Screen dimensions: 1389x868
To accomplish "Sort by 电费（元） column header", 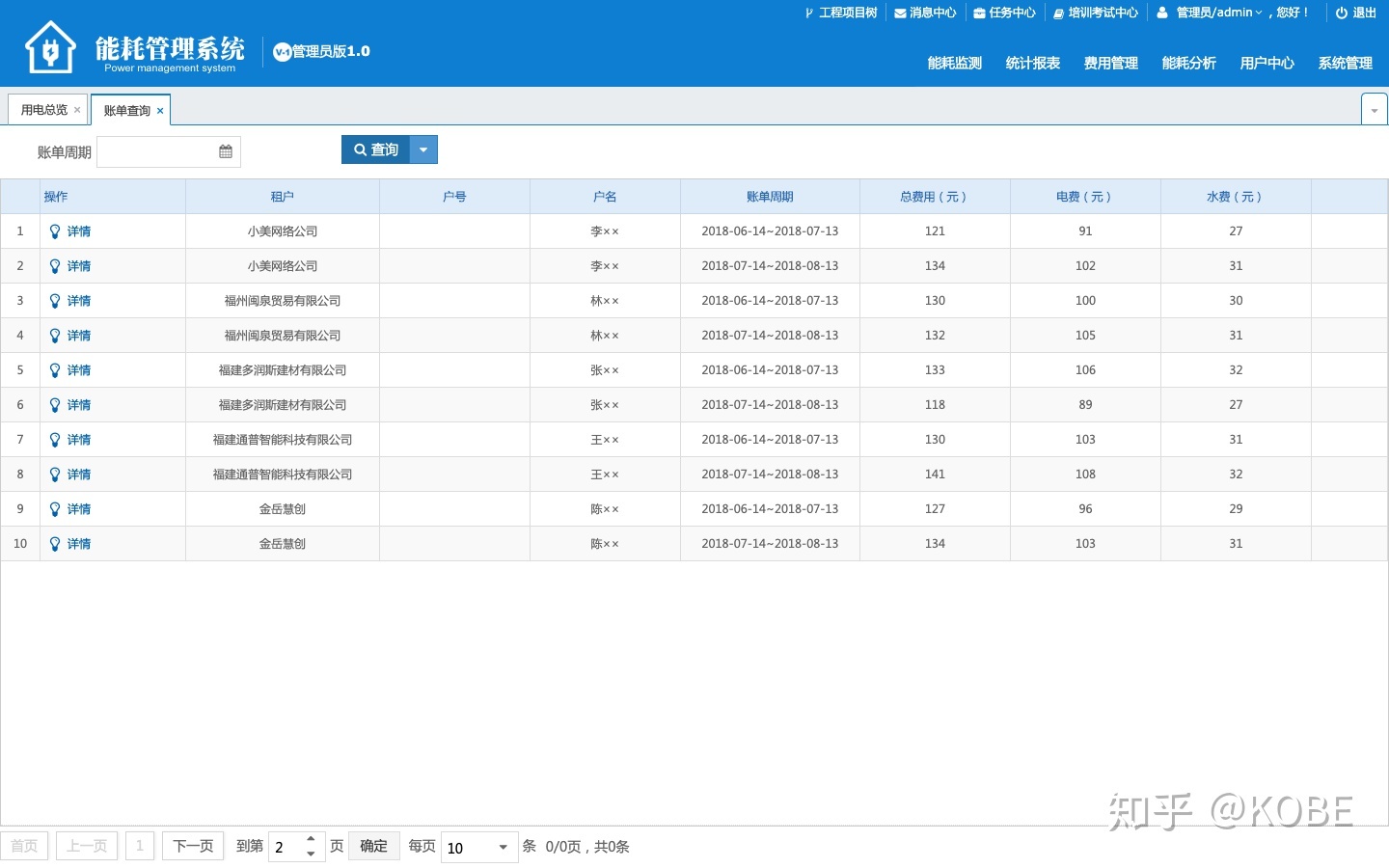I will tap(1085, 197).
